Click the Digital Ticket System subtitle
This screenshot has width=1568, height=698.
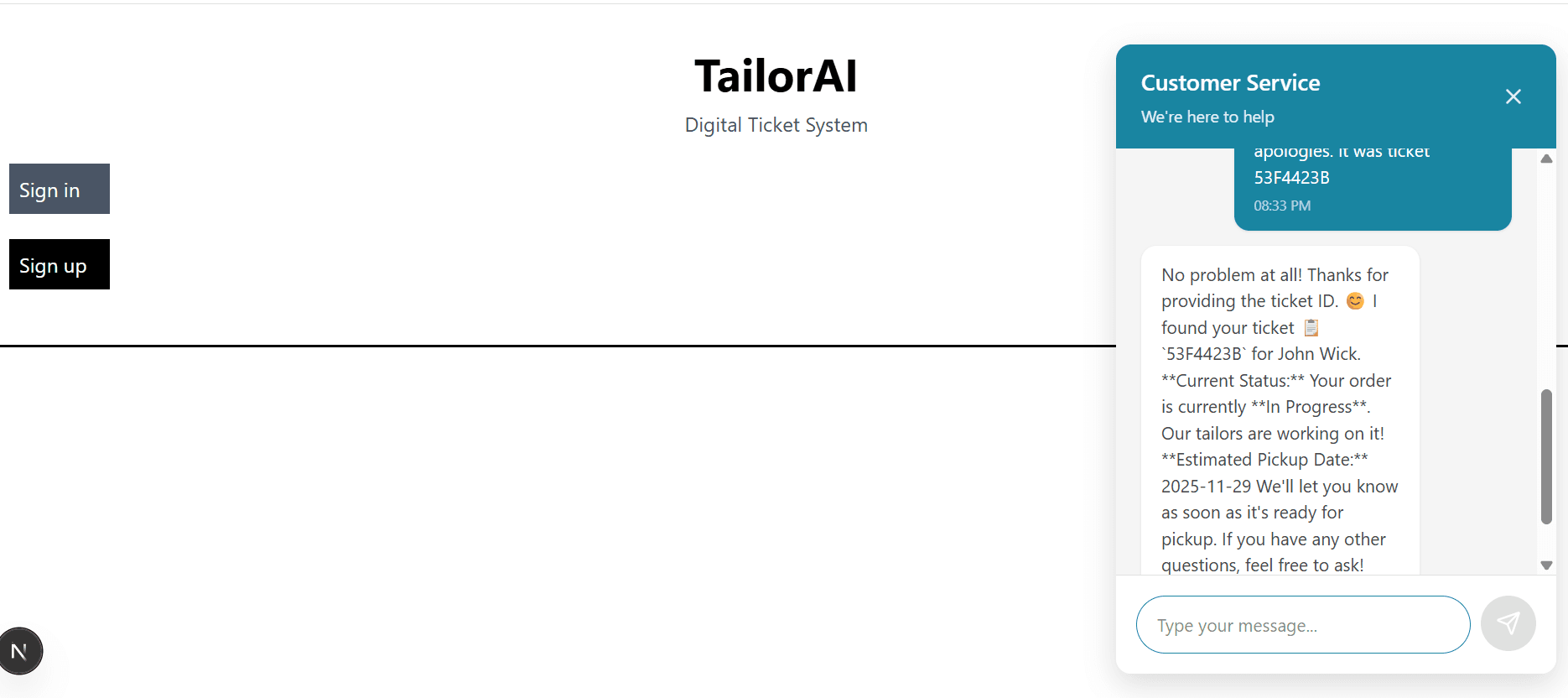776,124
